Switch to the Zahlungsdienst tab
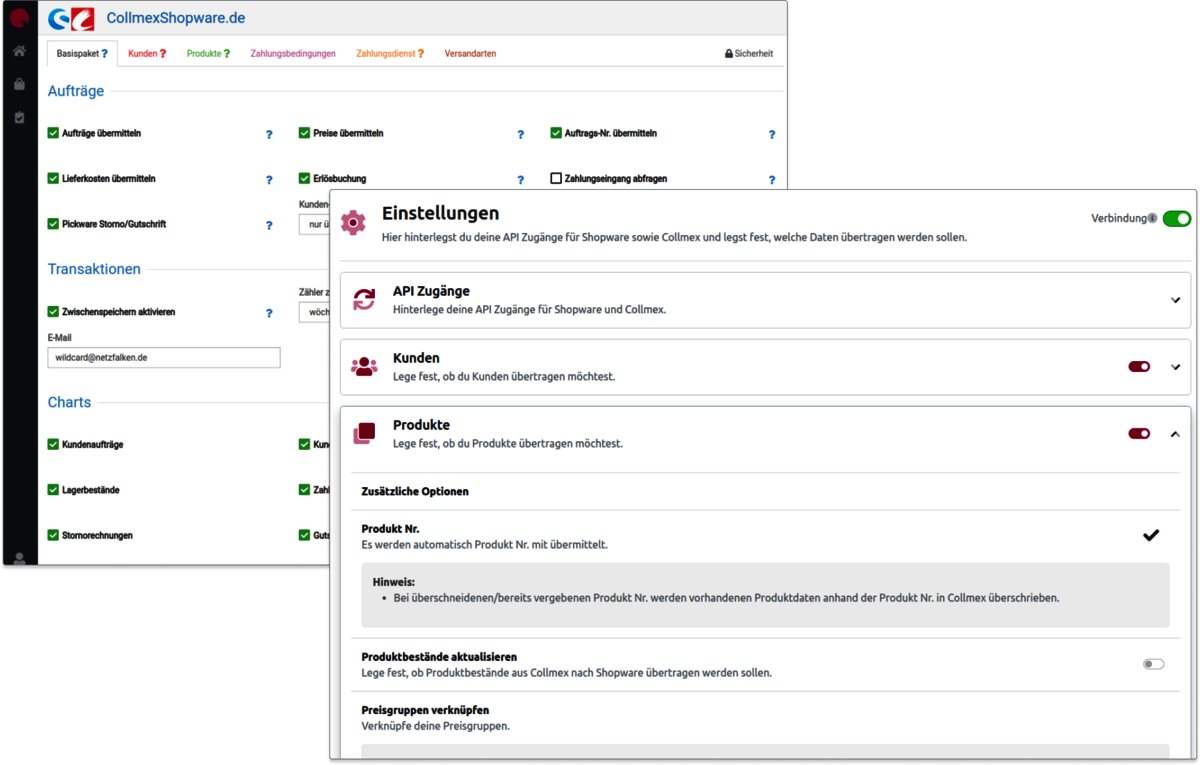This screenshot has width=1200, height=765. click(390, 54)
